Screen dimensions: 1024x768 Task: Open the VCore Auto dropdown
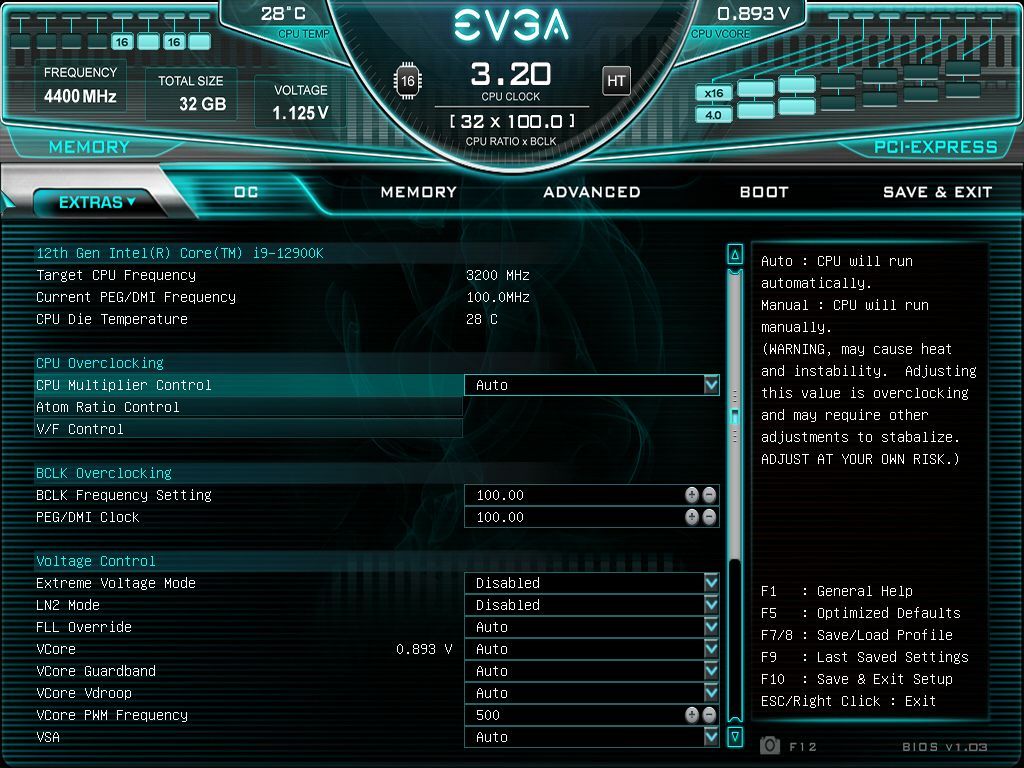tap(592, 649)
